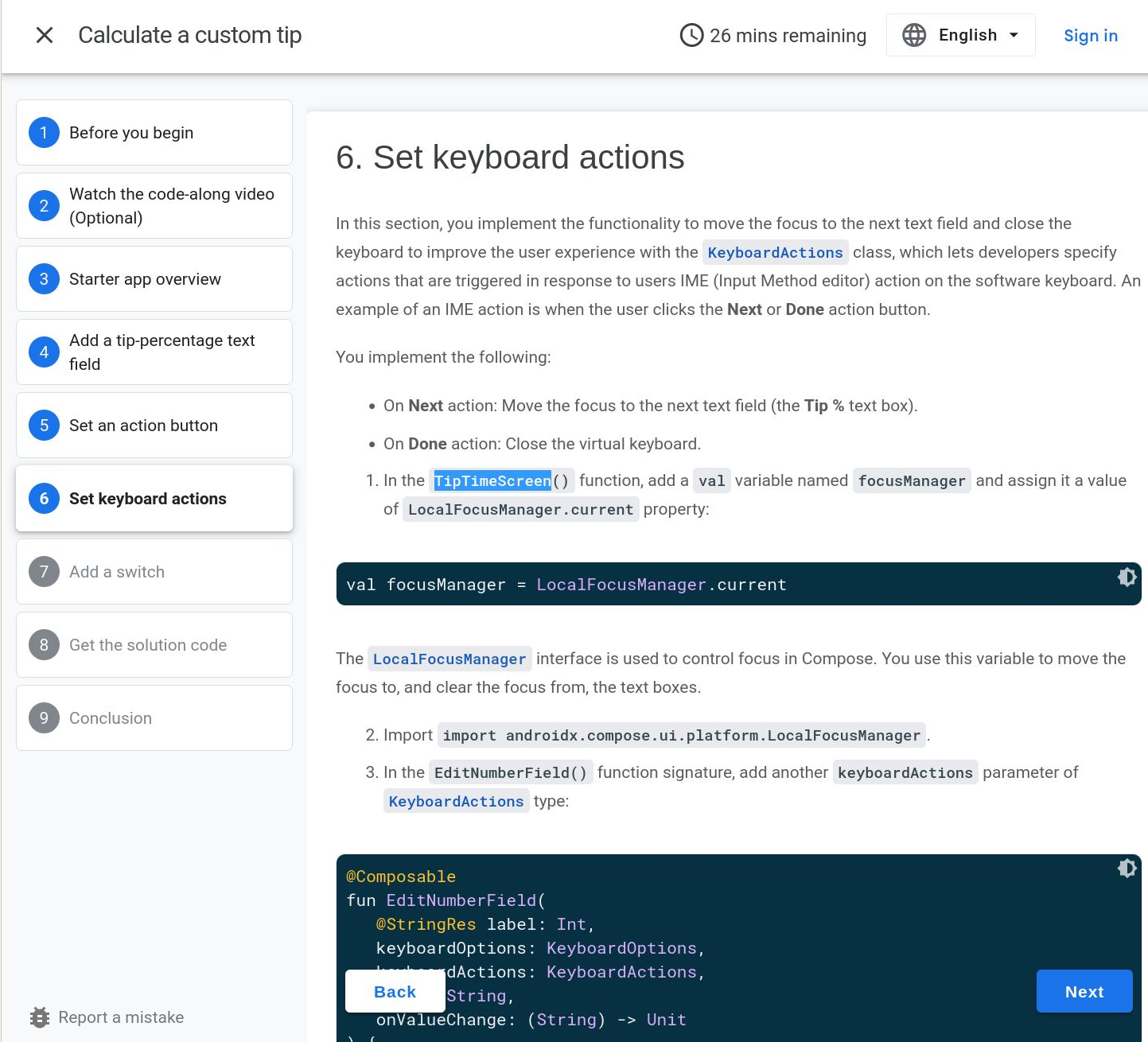Screen dimensions: 1148x1042
Task: Click the step 1 numbered circle badge
Action: click(x=44, y=132)
